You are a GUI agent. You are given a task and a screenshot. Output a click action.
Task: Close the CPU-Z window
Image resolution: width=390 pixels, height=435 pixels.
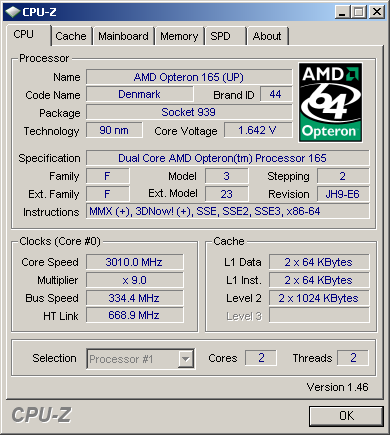[377, 12]
